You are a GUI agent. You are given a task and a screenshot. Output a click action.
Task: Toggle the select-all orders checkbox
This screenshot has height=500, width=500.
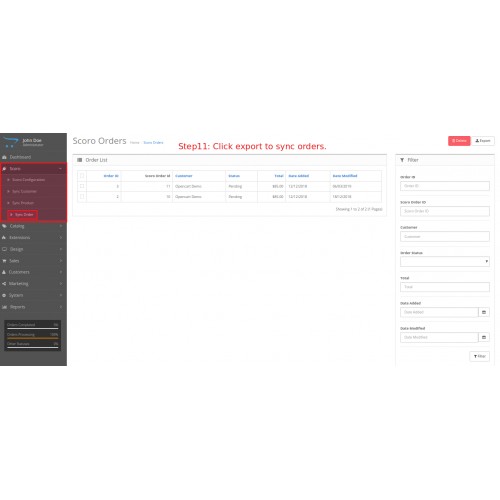pyautogui.click(x=82, y=176)
